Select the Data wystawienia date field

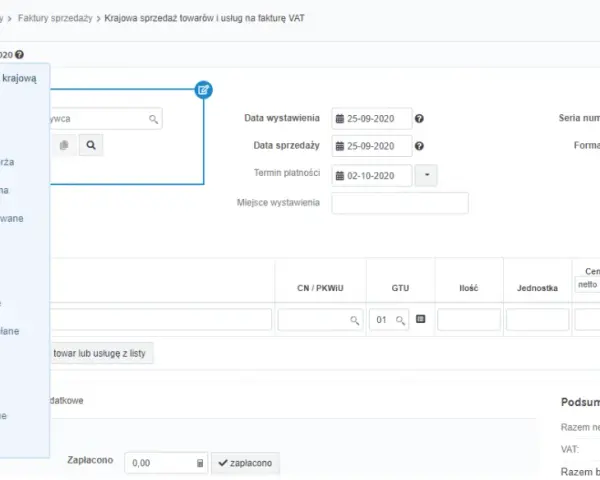tap(372, 119)
